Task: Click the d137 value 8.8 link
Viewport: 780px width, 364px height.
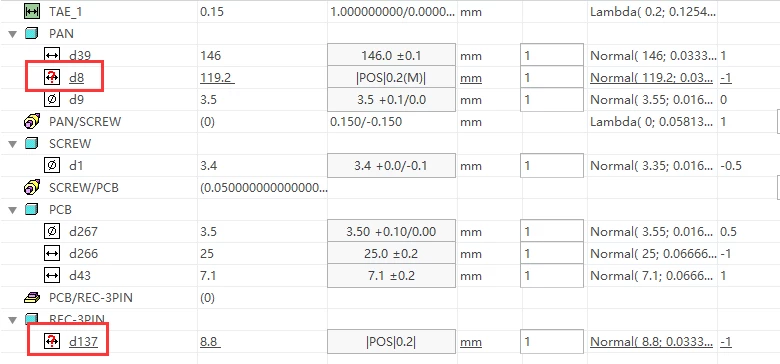Action: pos(210,342)
